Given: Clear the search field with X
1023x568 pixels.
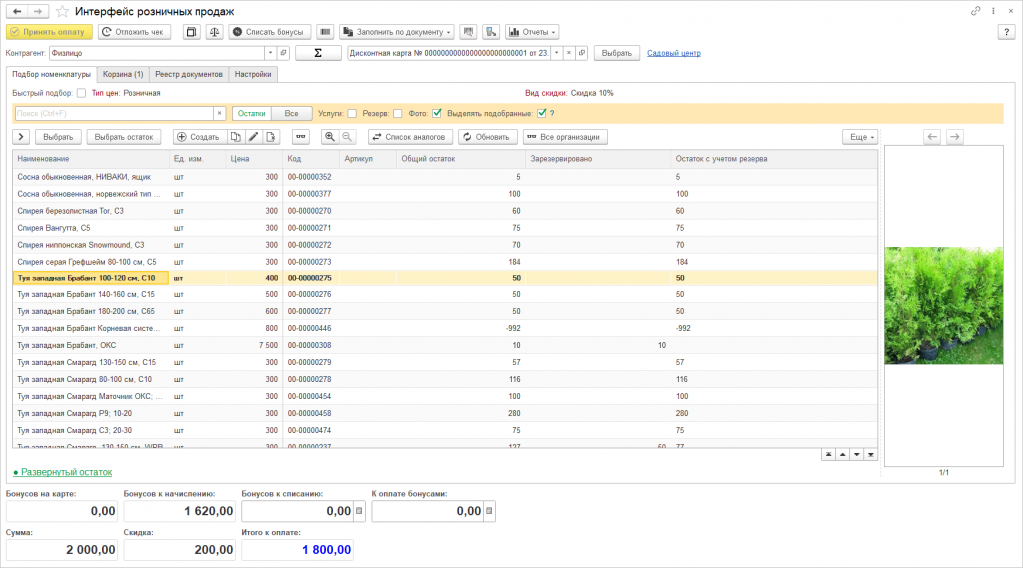Looking at the screenshot, I should point(220,113).
